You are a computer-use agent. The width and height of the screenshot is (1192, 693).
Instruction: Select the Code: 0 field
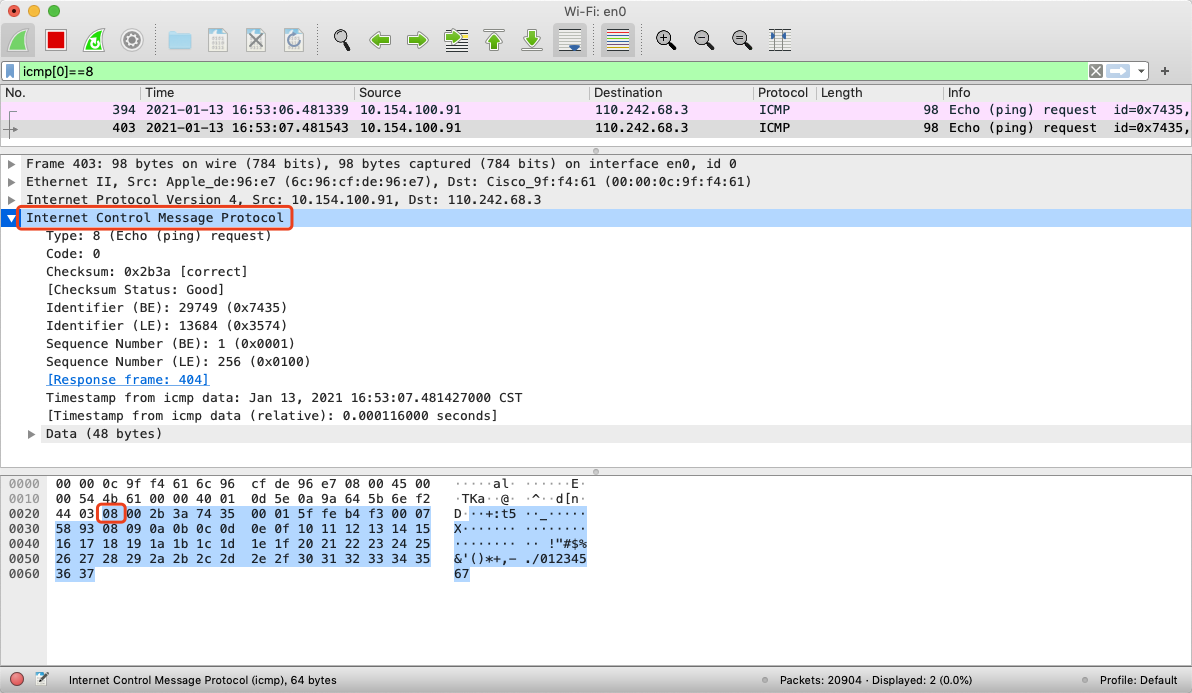(x=73, y=254)
